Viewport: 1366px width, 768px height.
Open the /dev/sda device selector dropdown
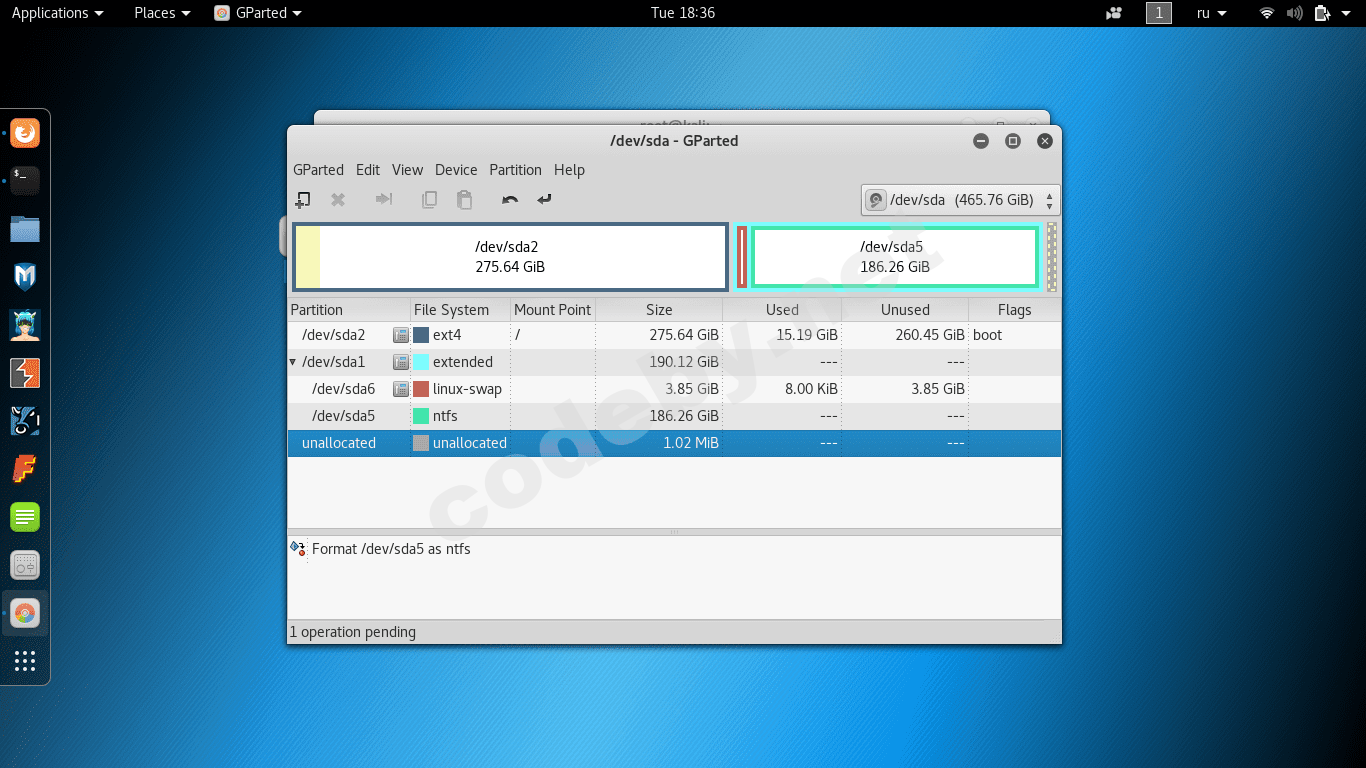960,200
